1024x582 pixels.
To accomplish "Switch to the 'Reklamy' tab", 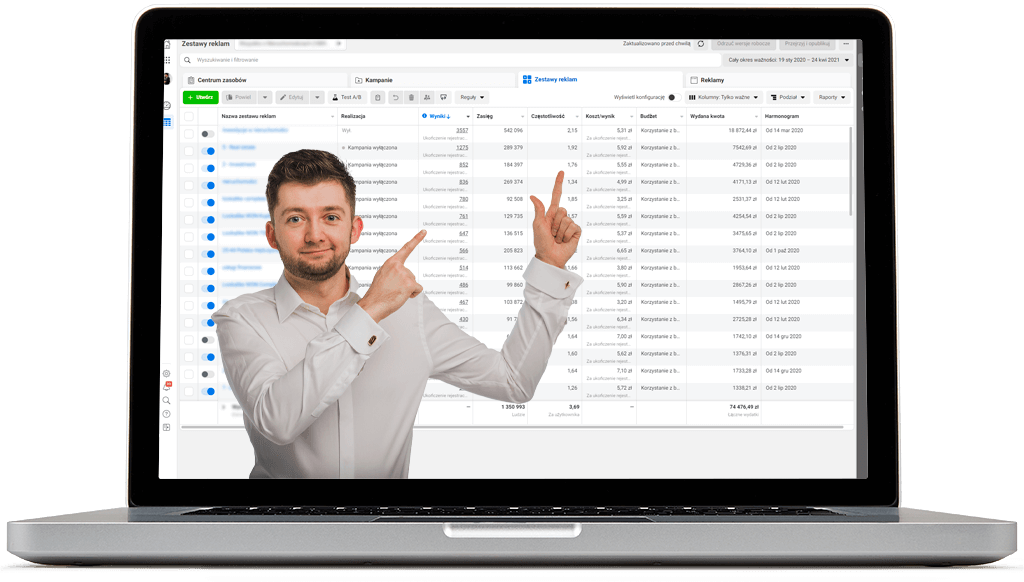I will click(711, 79).
